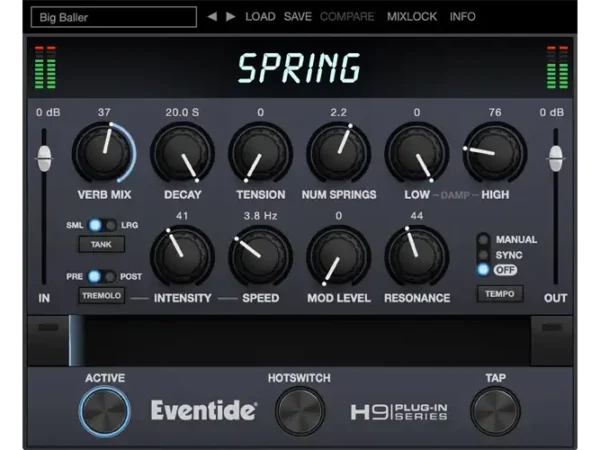The width and height of the screenshot is (600, 450).
Task: Click the RESONANCE knob
Action: (x=417, y=256)
